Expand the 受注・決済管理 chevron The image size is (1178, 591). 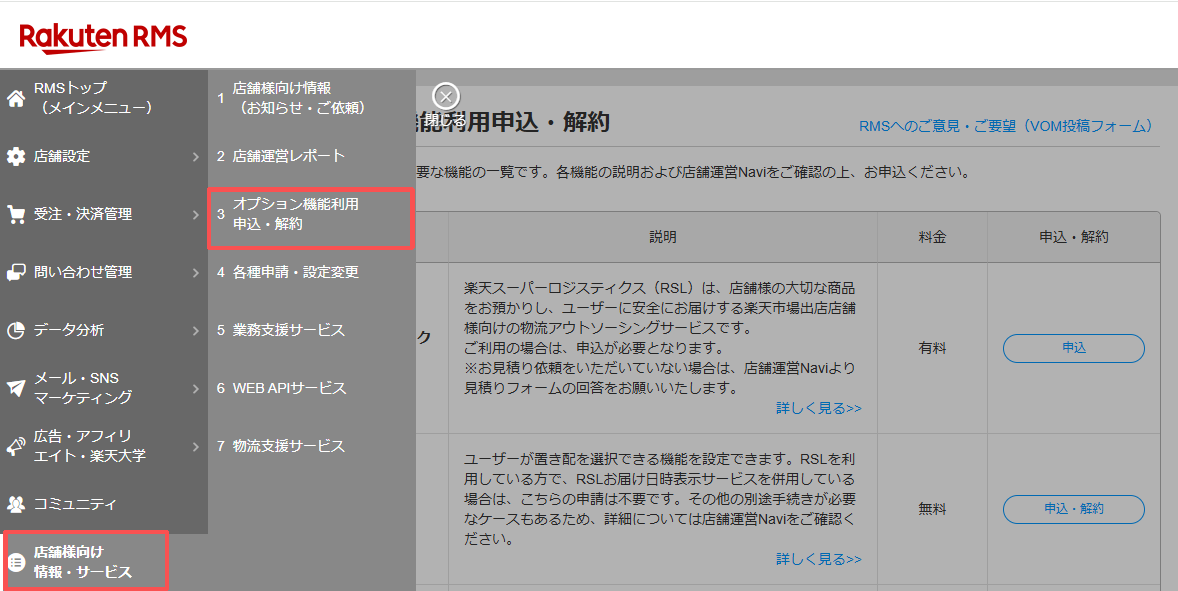tap(195, 214)
